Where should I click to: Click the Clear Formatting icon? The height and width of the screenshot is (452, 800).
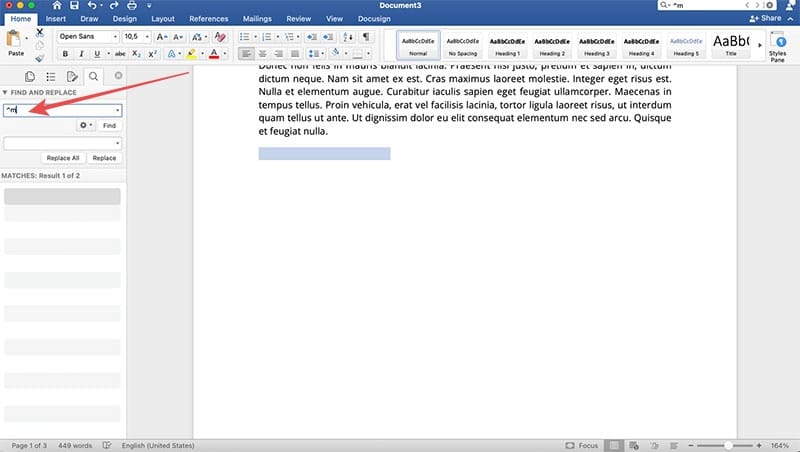tap(220, 36)
